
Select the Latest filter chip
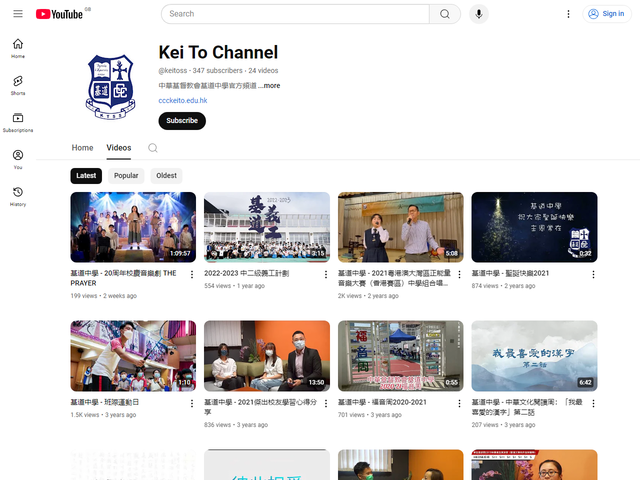[86, 176]
